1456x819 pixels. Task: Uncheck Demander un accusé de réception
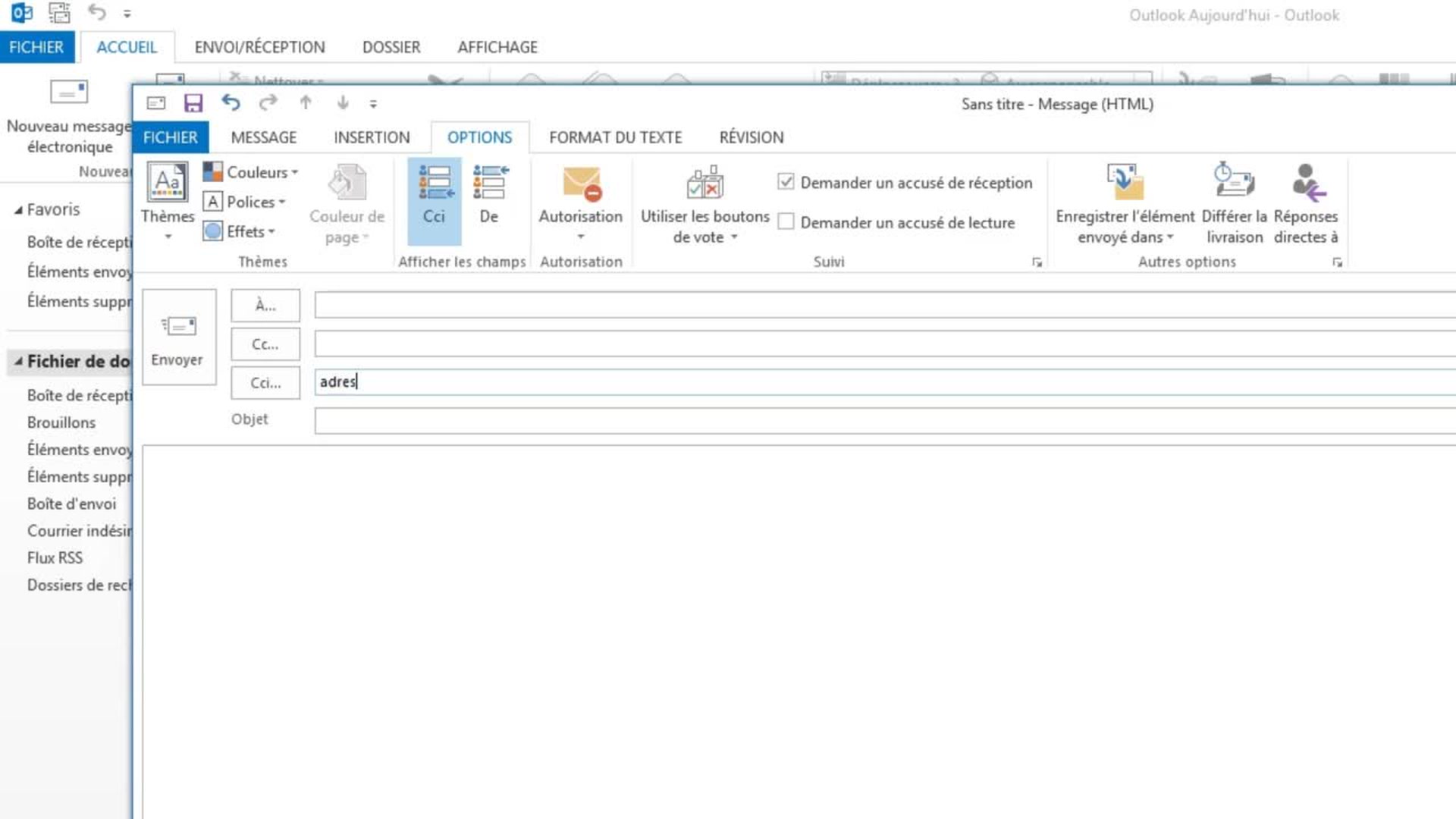786,182
